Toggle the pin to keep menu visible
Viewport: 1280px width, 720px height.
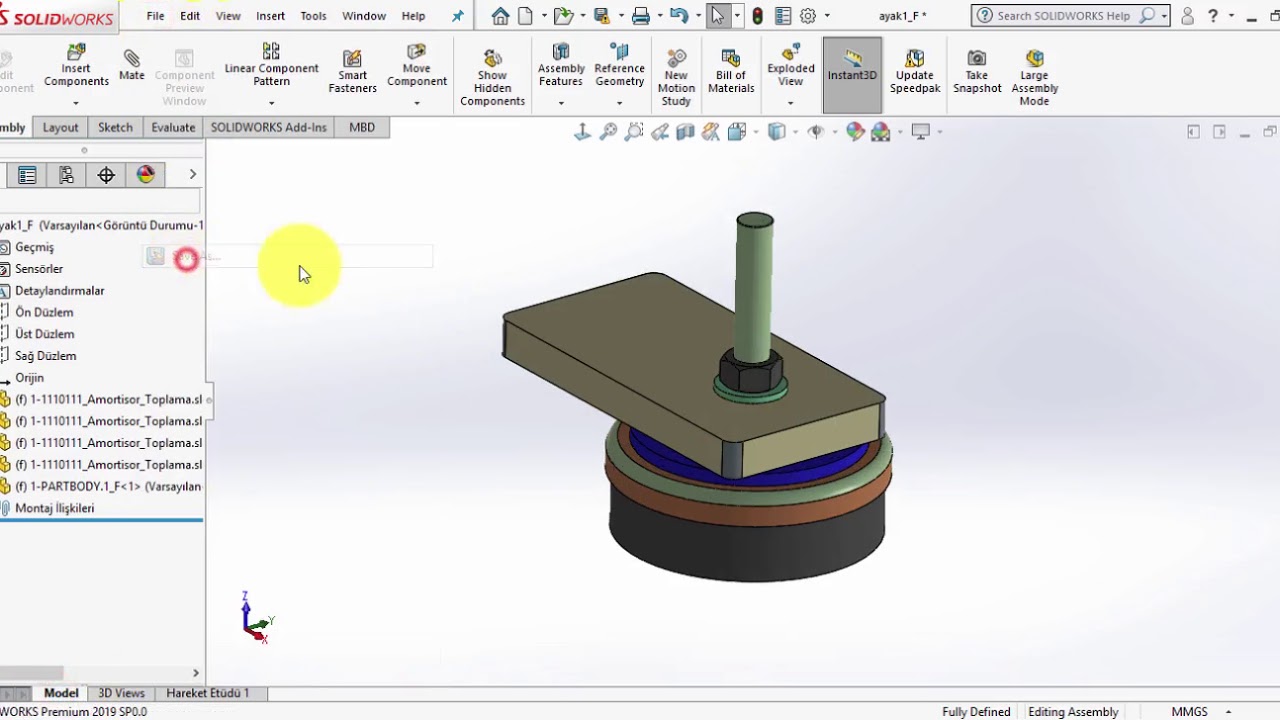(x=458, y=16)
